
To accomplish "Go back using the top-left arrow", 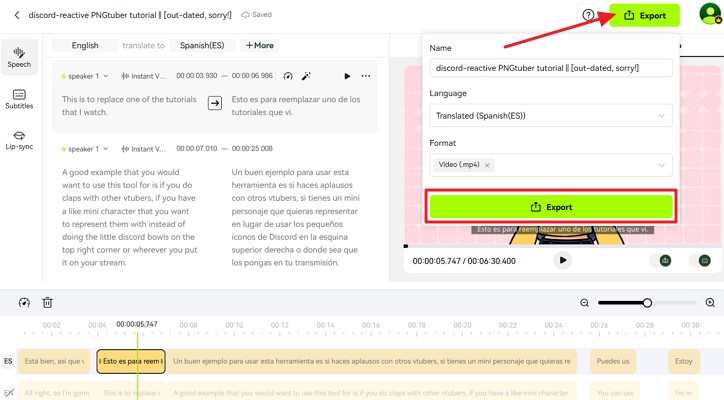I will click(x=16, y=15).
